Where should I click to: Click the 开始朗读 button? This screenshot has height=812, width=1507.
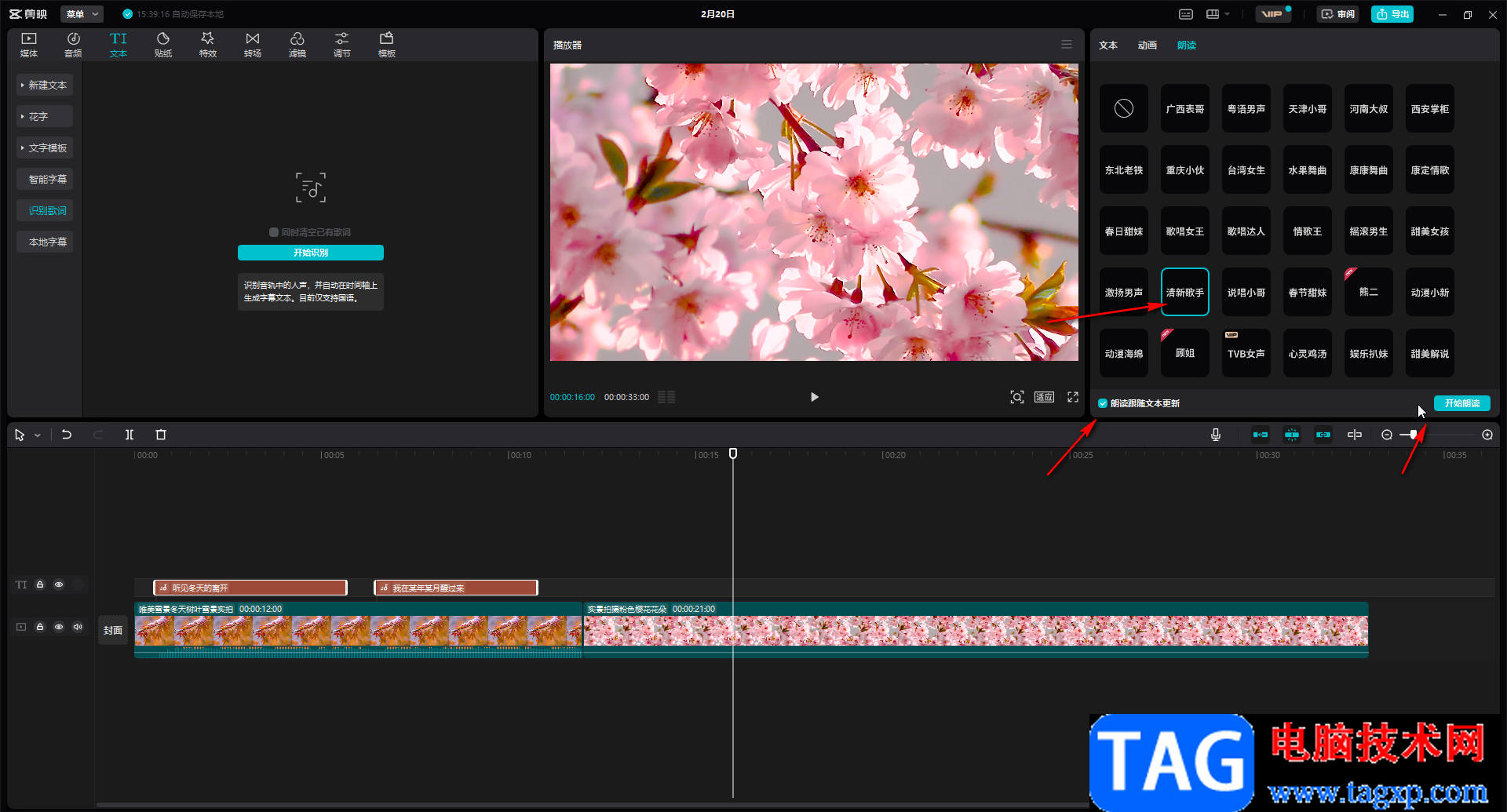point(1461,403)
